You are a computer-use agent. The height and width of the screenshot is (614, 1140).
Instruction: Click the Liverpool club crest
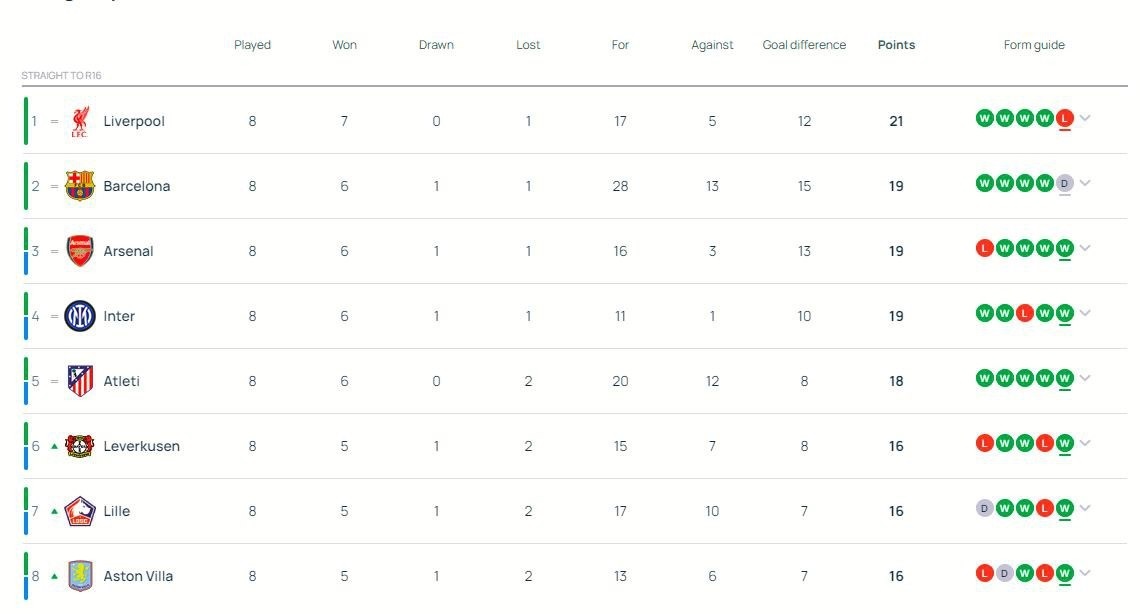click(x=80, y=122)
